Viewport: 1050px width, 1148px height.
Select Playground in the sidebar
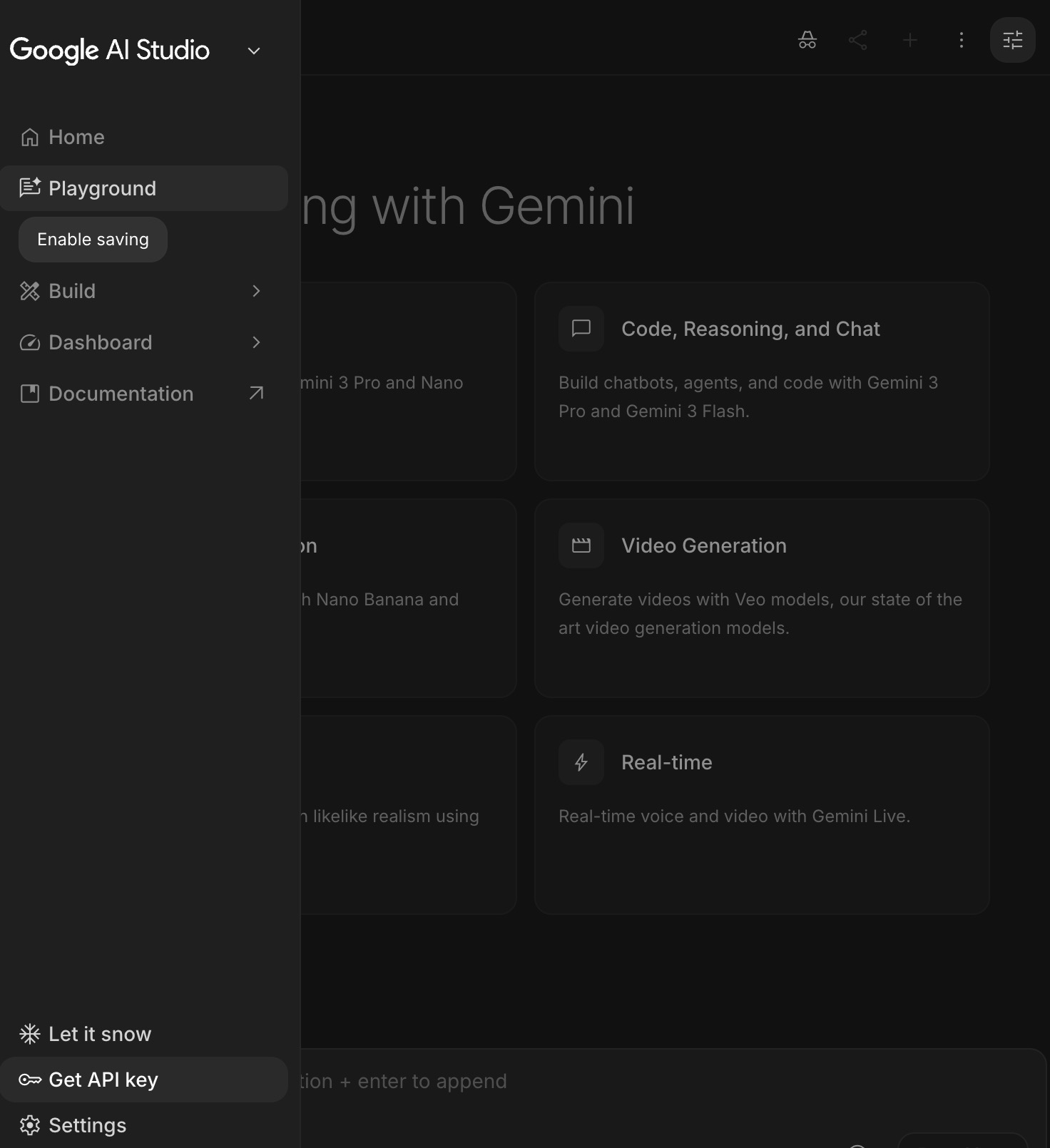coord(102,188)
